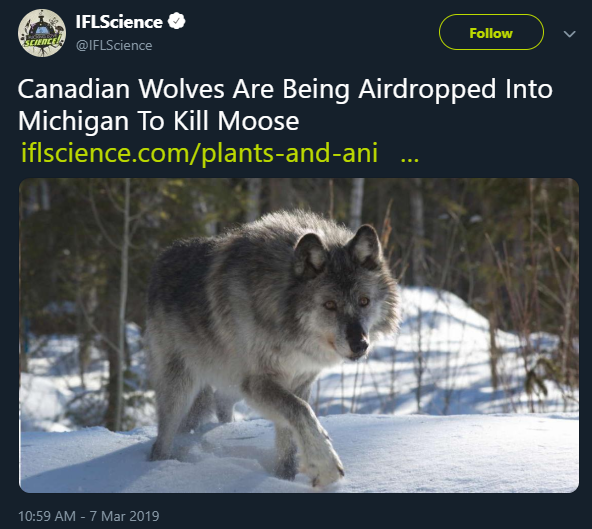Open the tweet options chevron menu
The height and width of the screenshot is (529, 592).
pyautogui.click(x=569, y=34)
